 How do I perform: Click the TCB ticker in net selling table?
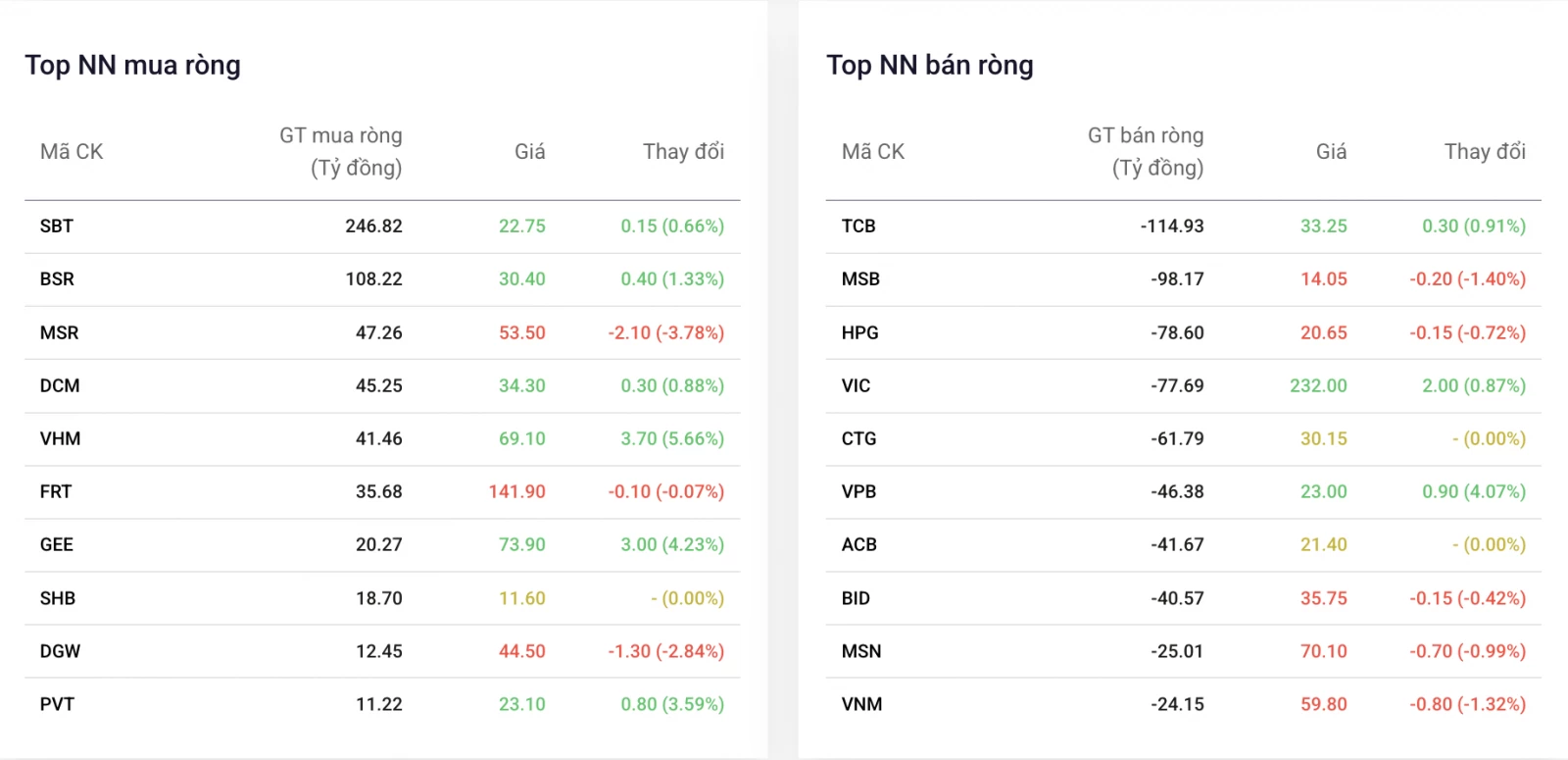(x=858, y=227)
